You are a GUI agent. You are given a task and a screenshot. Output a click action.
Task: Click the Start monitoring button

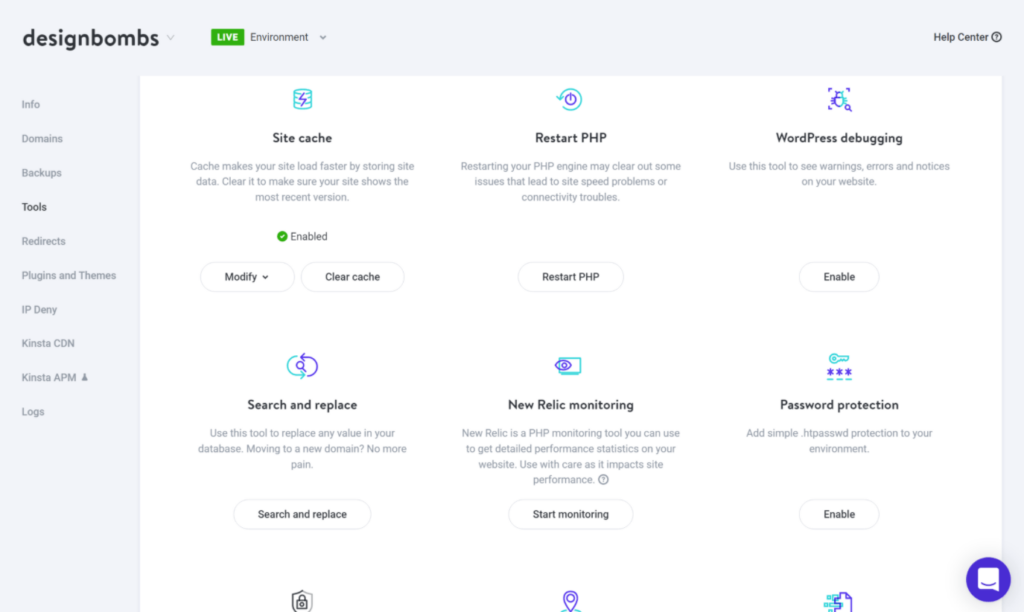point(570,514)
